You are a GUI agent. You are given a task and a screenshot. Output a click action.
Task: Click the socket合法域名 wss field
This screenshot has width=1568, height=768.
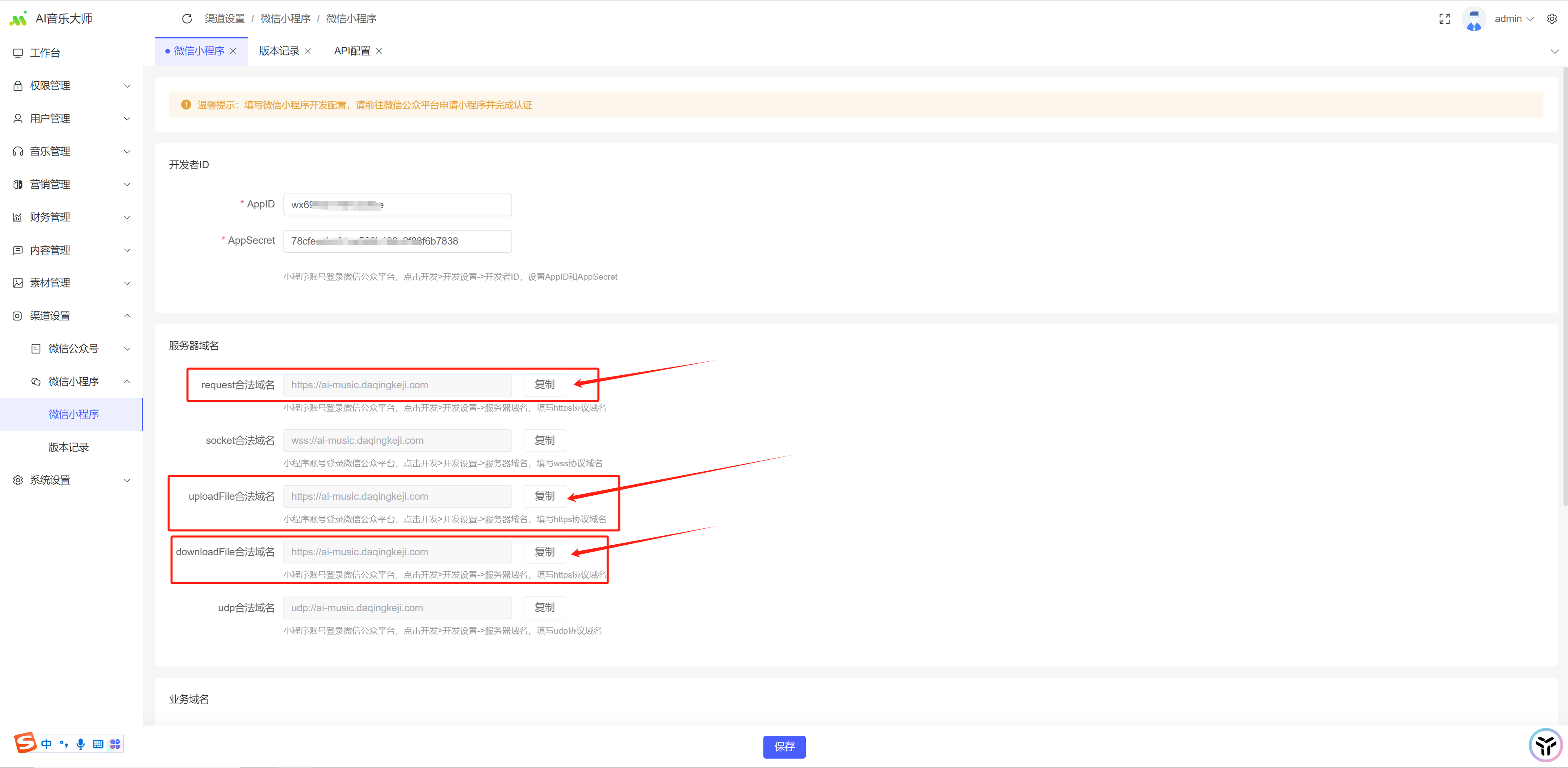click(x=397, y=441)
